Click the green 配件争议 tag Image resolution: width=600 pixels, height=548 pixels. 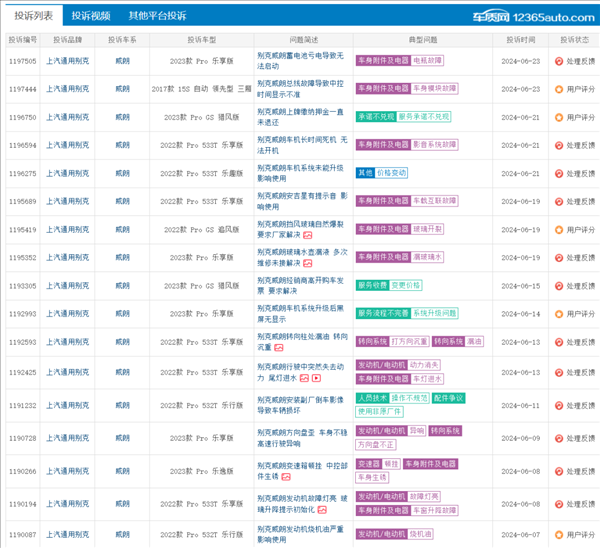point(449,398)
